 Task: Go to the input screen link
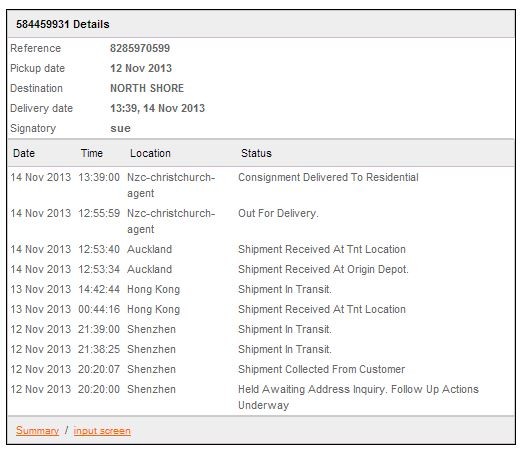(102, 431)
